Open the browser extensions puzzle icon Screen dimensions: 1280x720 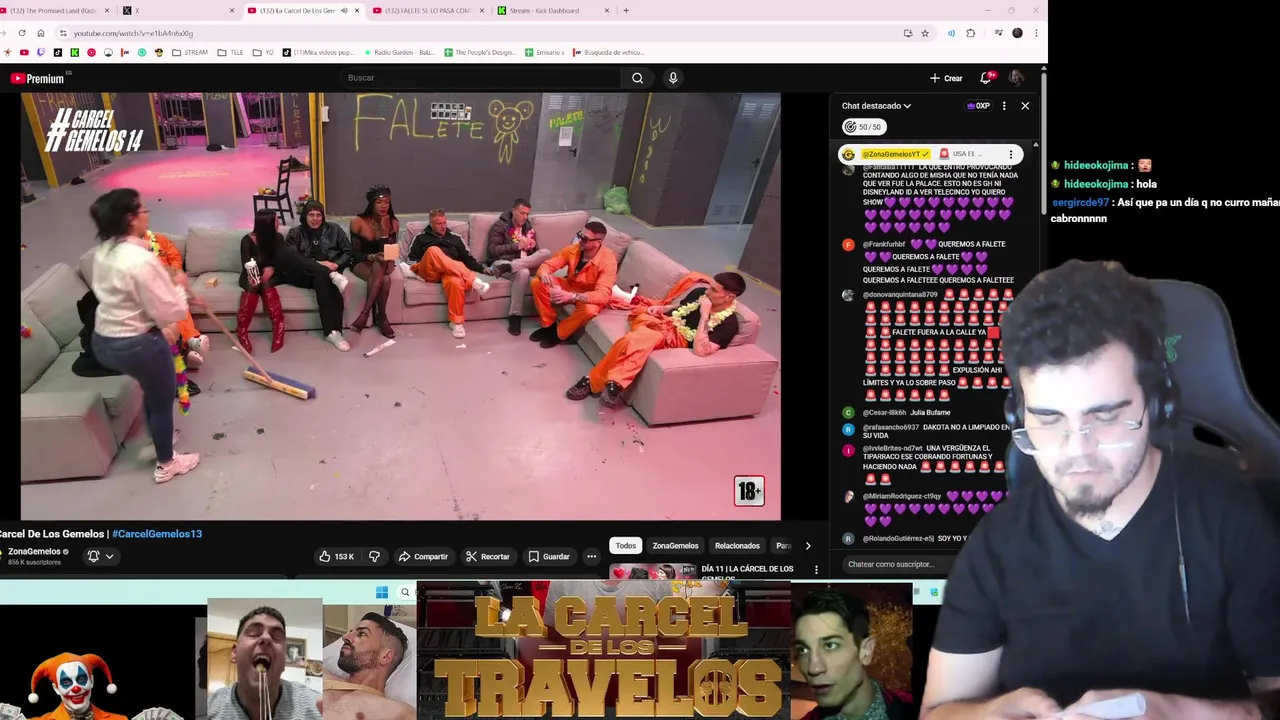tap(970, 33)
